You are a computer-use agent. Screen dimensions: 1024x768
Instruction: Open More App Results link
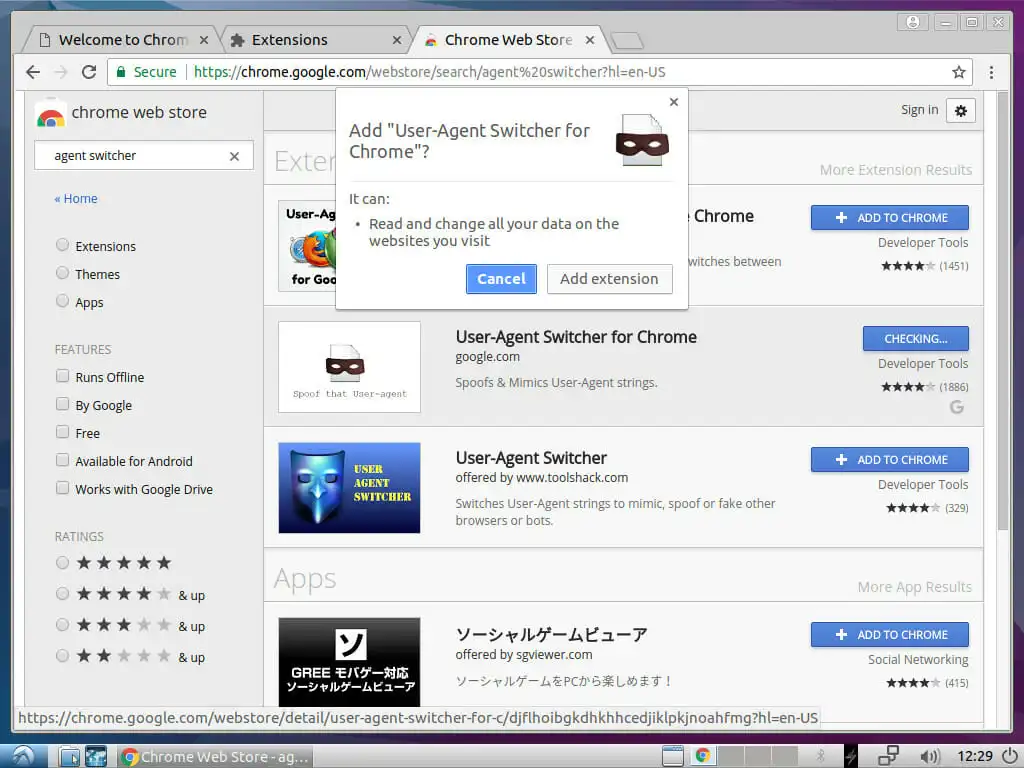[914, 587]
